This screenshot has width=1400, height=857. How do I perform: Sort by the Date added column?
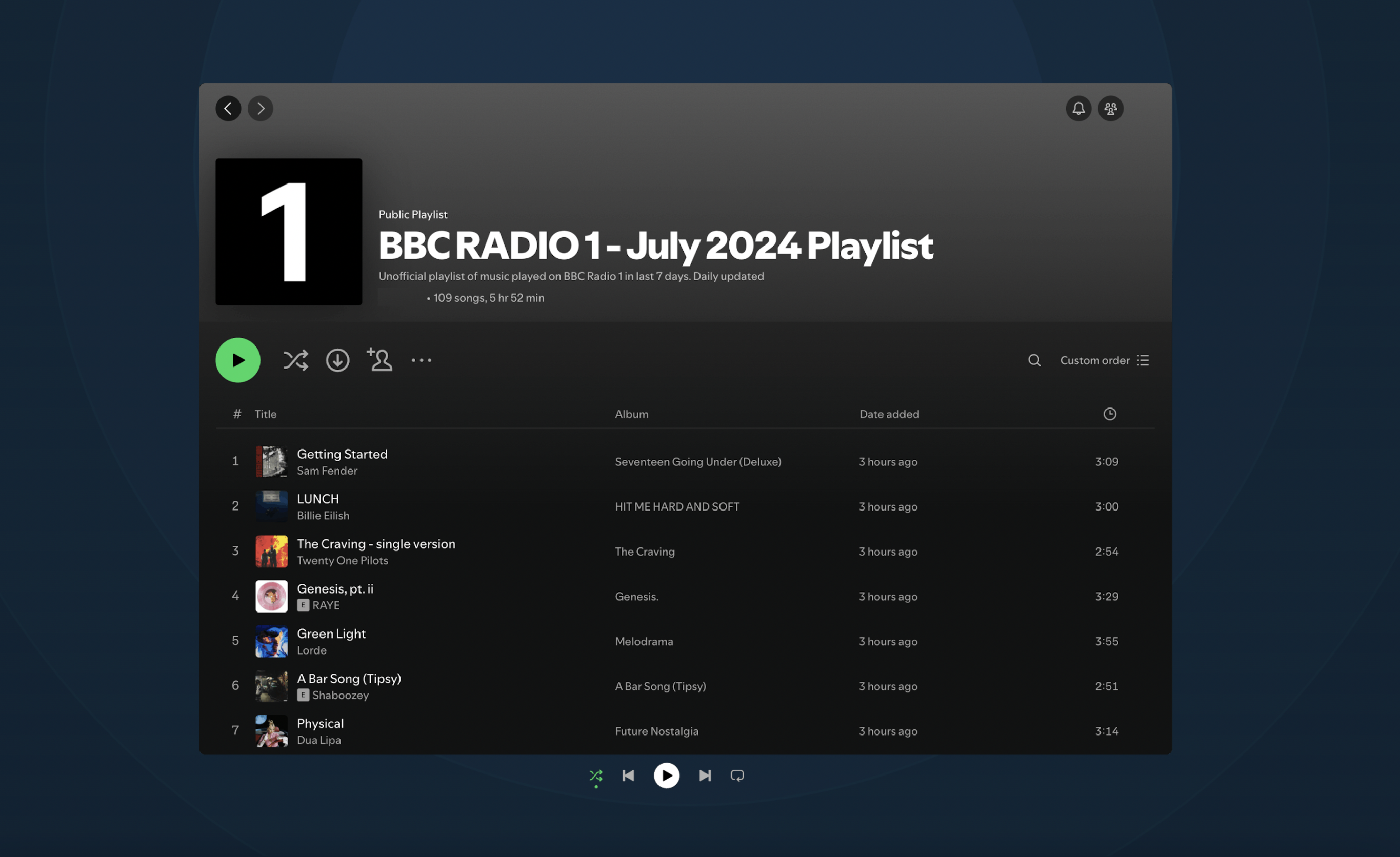pyautogui.click(x=889, y=414)
